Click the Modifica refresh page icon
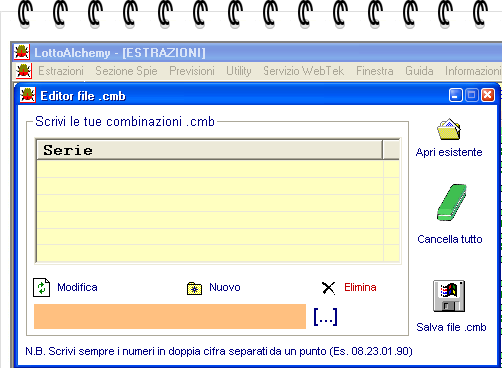 pyautogui.click(x=41, y=288)
